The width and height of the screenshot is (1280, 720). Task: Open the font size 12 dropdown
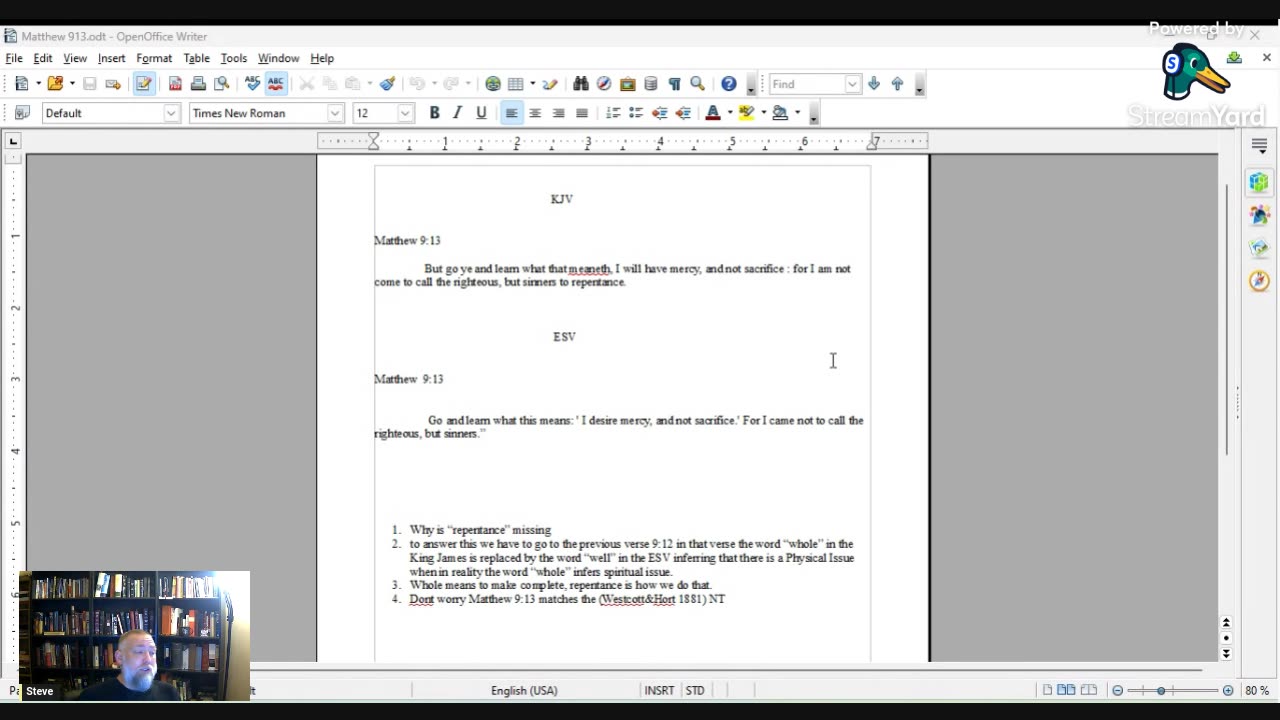[405, 113]
